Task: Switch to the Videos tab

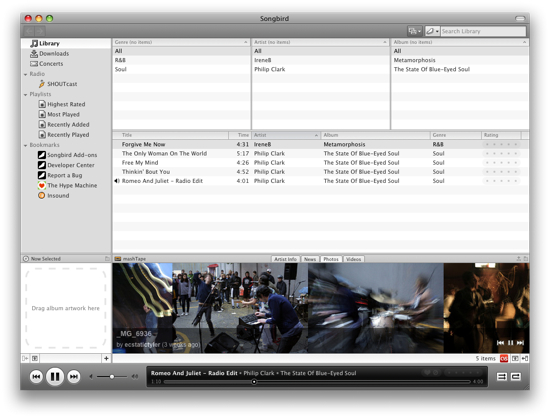Action: (x=353, y=259)
